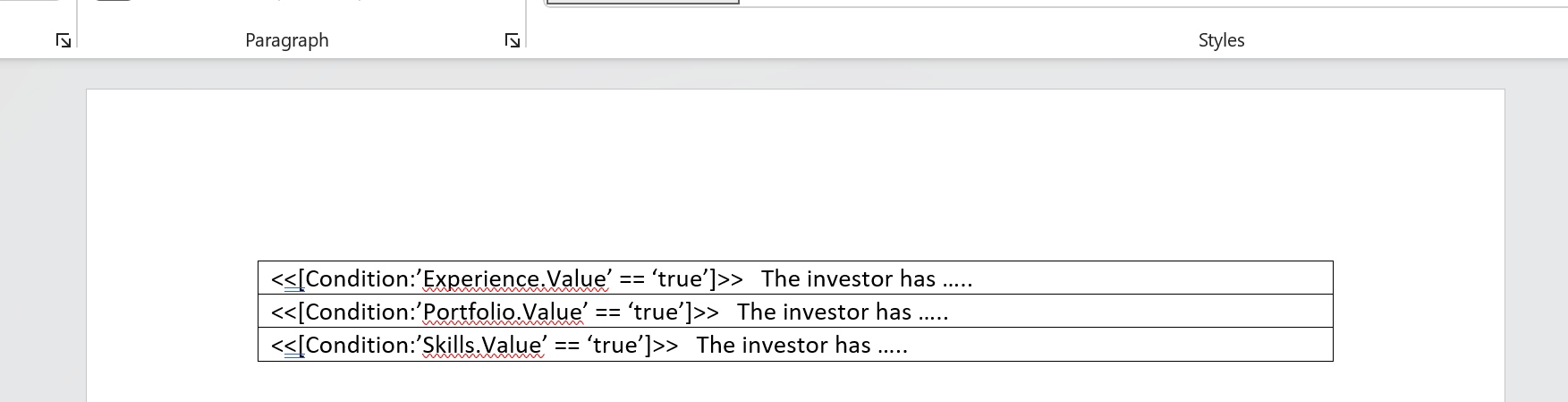This screenshot has height=402, width=1568.
Task: Click the Paragraph group label
Action: 287,40
